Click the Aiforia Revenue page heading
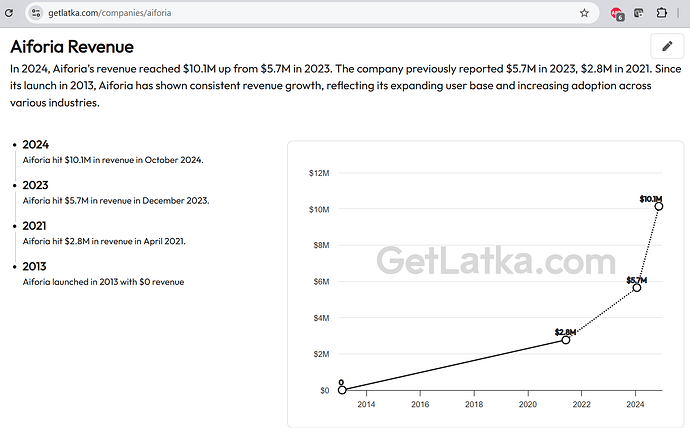 71,47
